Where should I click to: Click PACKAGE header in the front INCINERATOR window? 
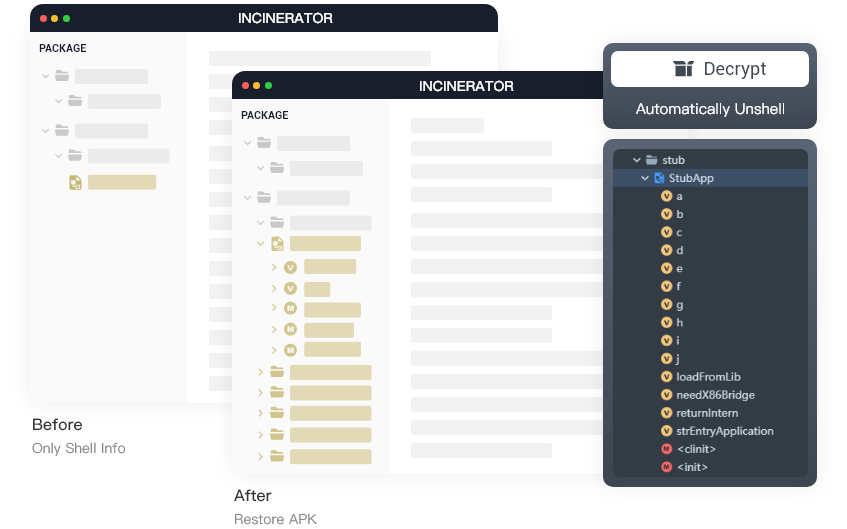[x=265, y=115]
